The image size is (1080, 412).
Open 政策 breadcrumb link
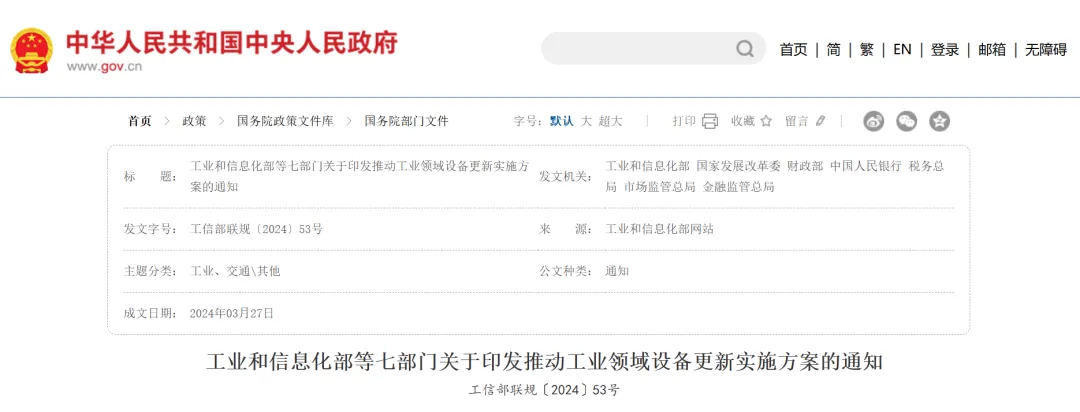(194, 121)
